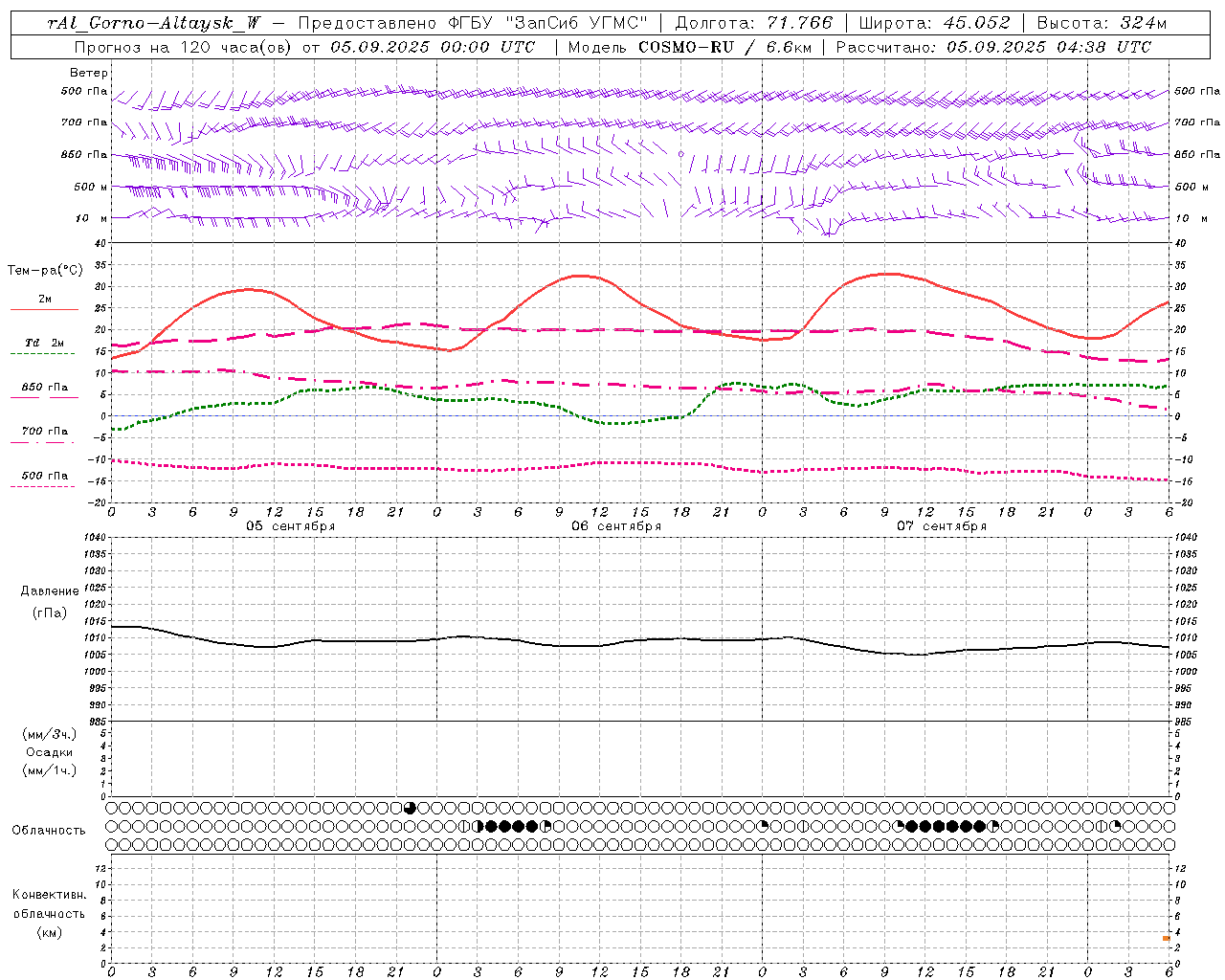Click the Модель COSMO-RU / 6.6км label

[690, 47]
